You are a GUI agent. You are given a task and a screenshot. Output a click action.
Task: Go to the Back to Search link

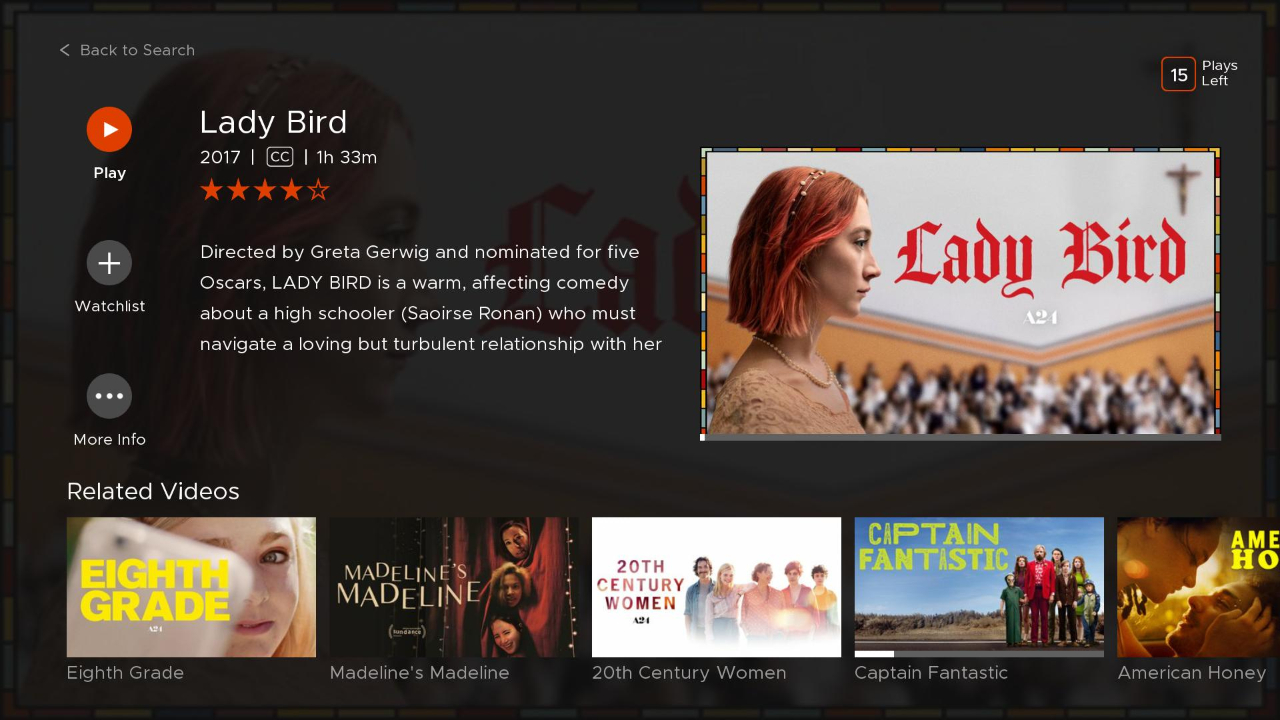tap(127, 50)
